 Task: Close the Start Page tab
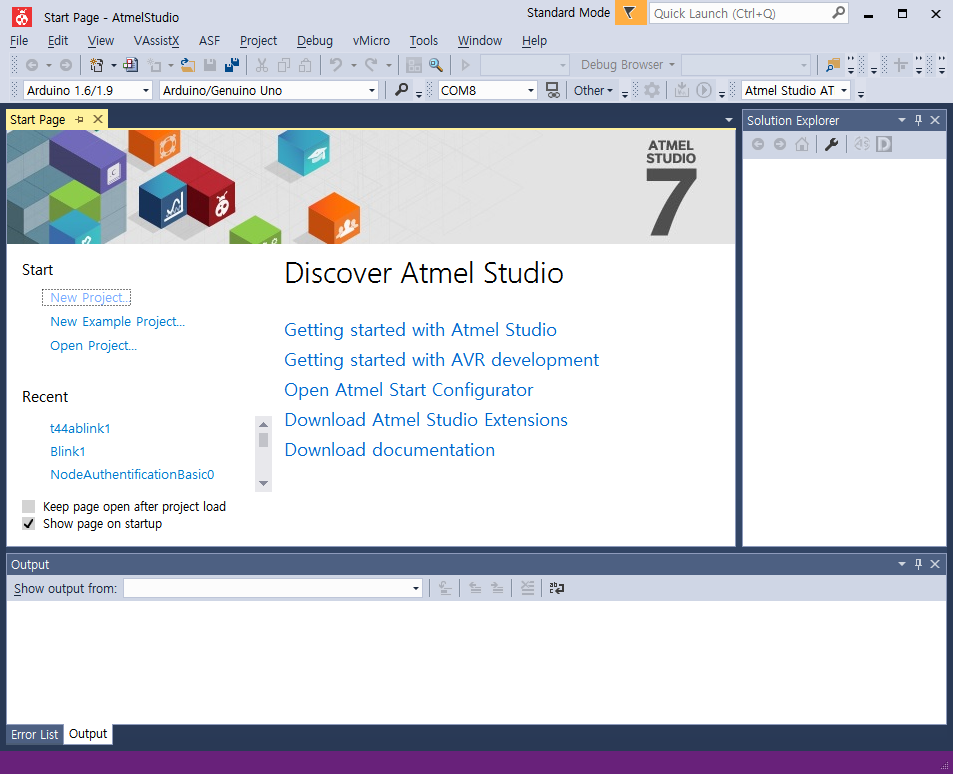coord(98,119)
